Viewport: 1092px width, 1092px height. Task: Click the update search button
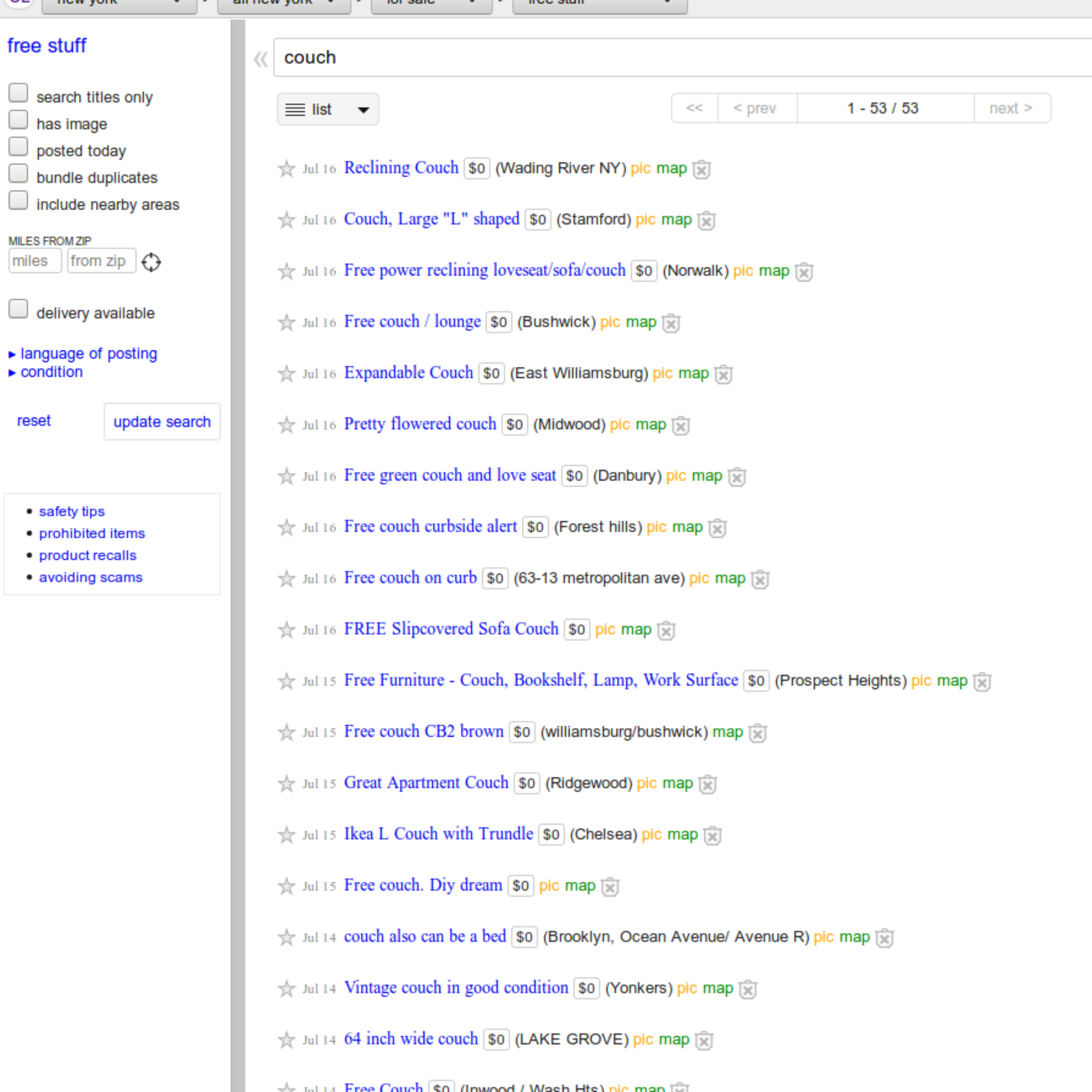click(162, 422)
